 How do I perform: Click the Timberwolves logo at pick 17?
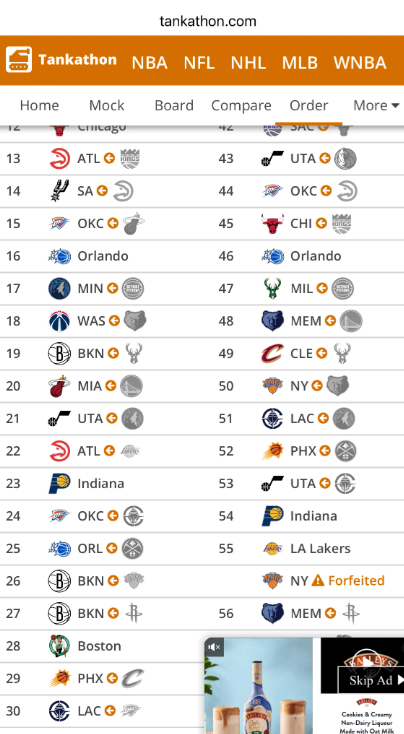59,288
